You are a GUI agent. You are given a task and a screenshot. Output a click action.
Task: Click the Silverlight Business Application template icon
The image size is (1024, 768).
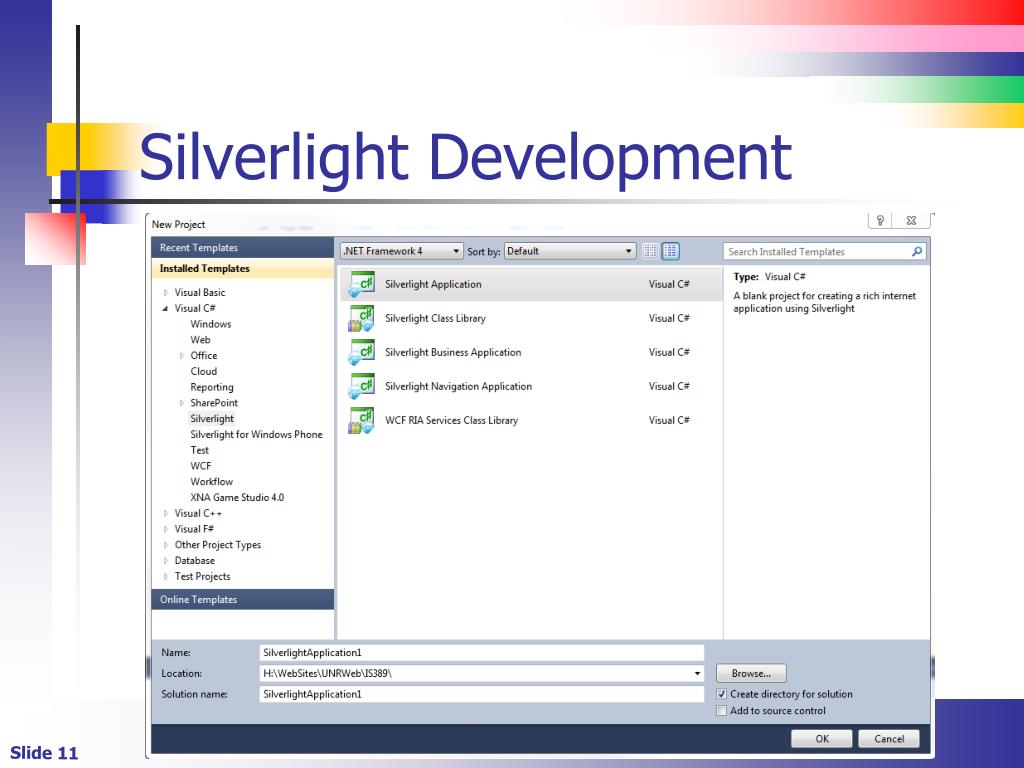[361, 352]
